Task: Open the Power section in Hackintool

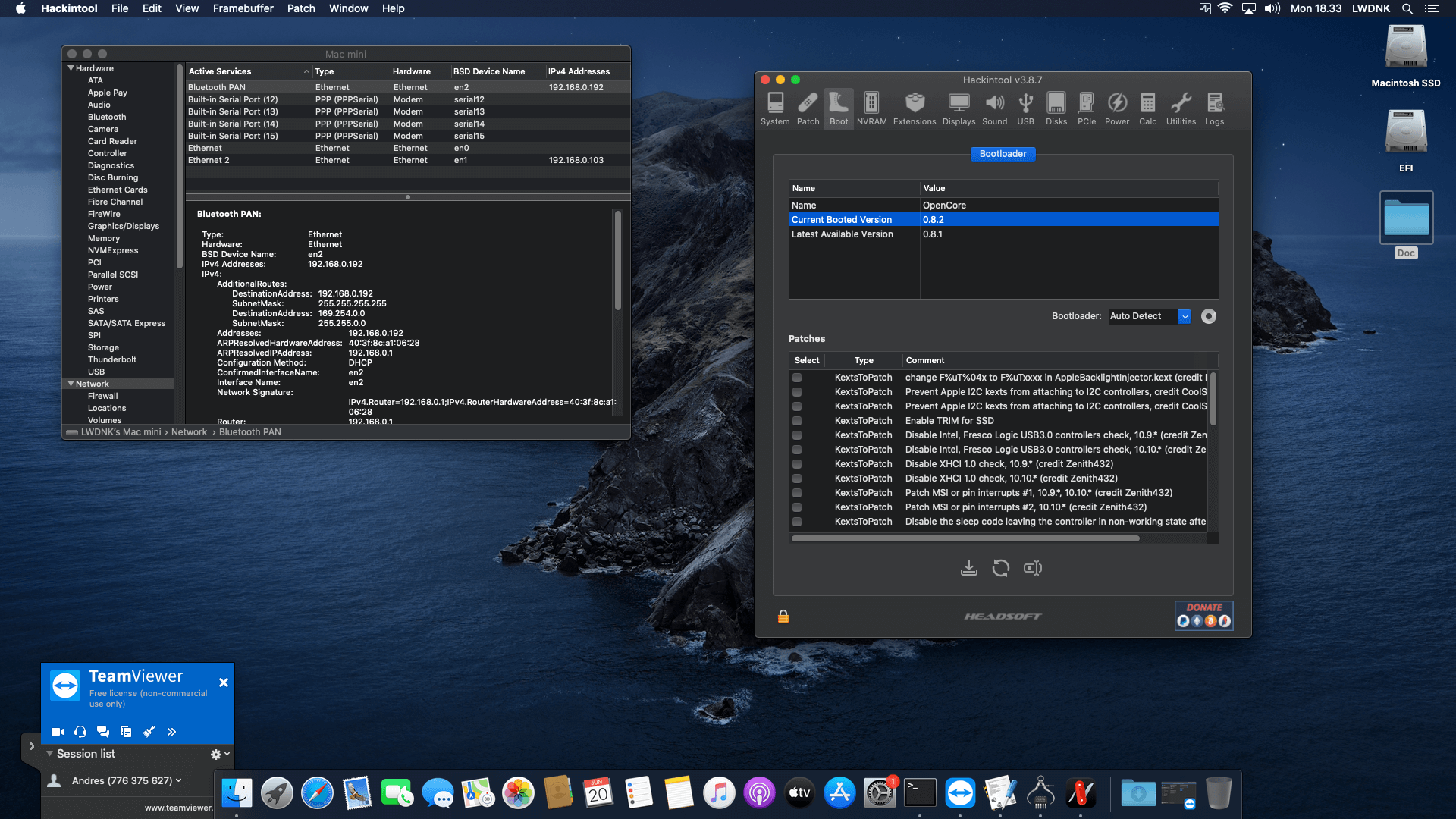Action: [1117, 108]
